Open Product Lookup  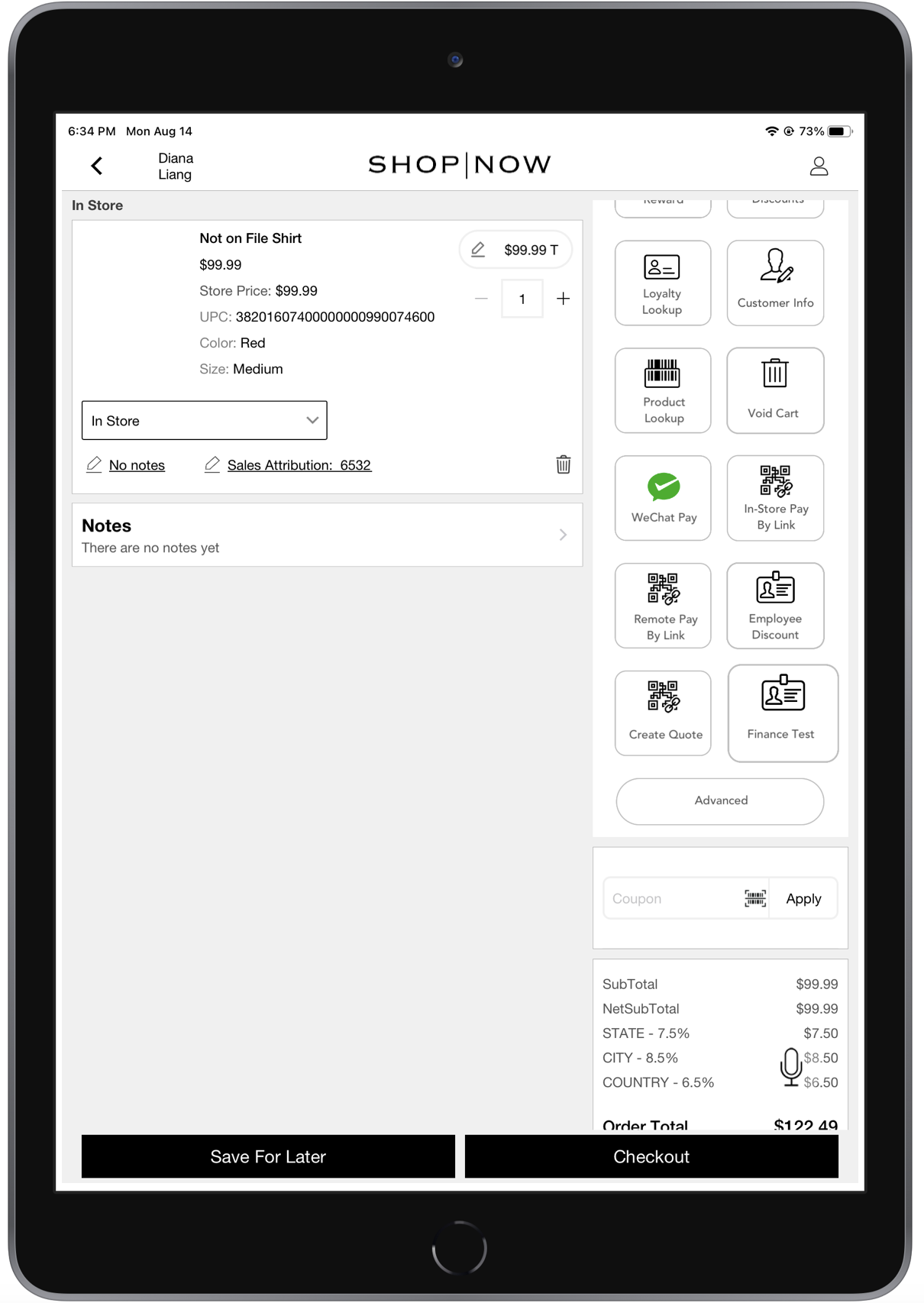tap(662, 390)
